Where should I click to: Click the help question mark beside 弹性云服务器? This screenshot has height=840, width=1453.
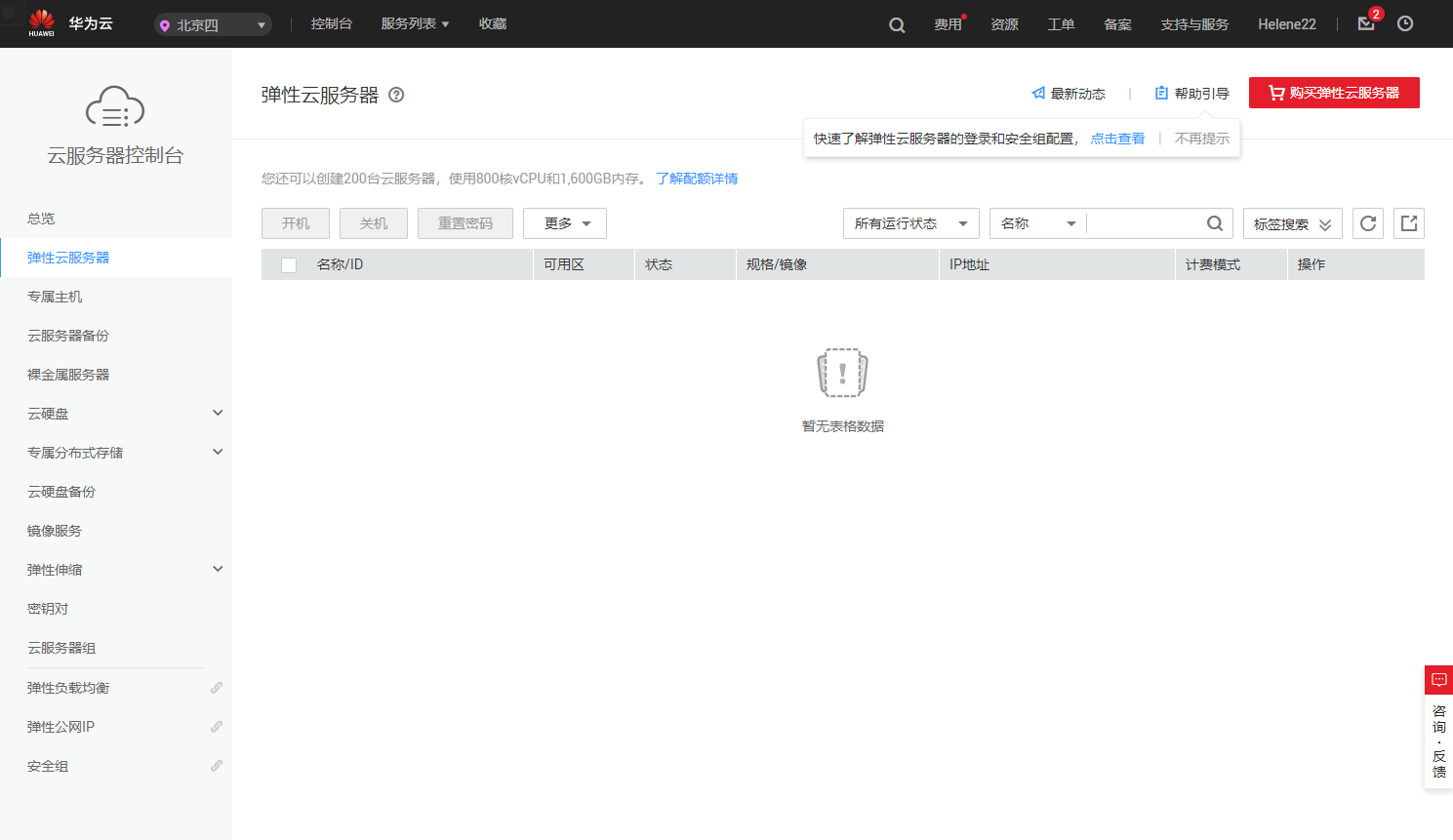tap(396, 95)
